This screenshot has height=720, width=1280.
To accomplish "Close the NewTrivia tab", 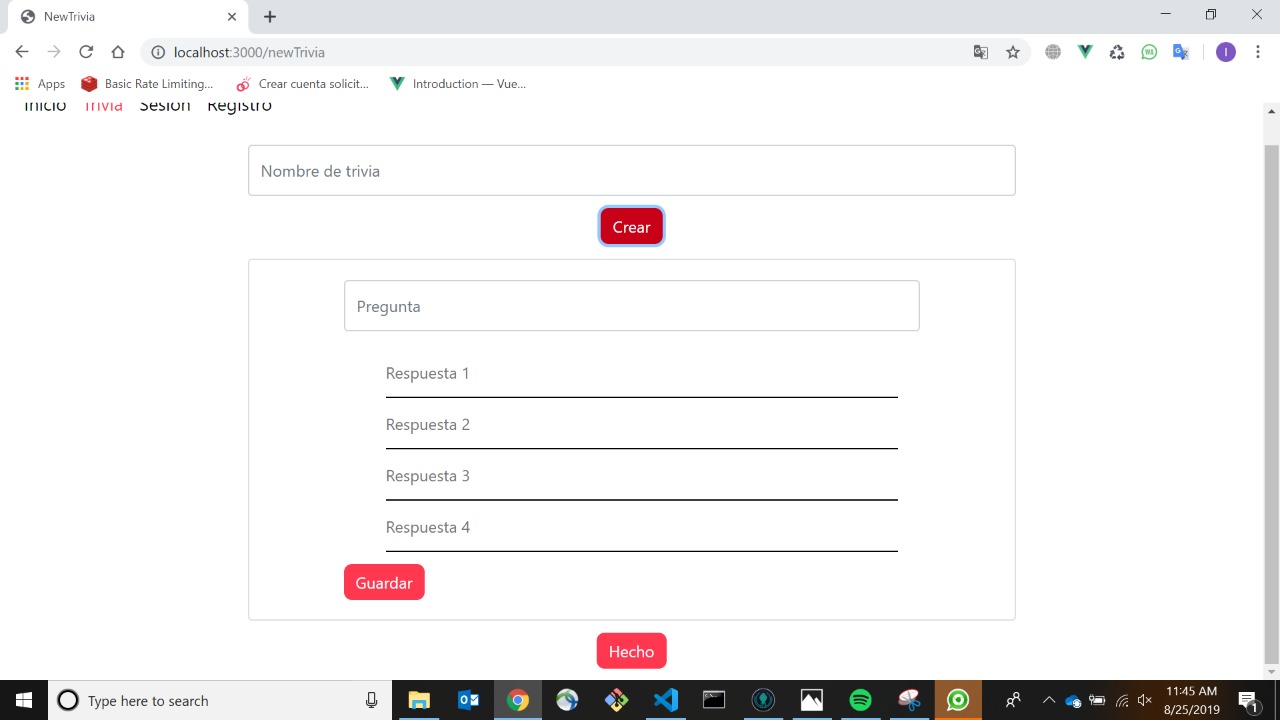I will 232,16.
